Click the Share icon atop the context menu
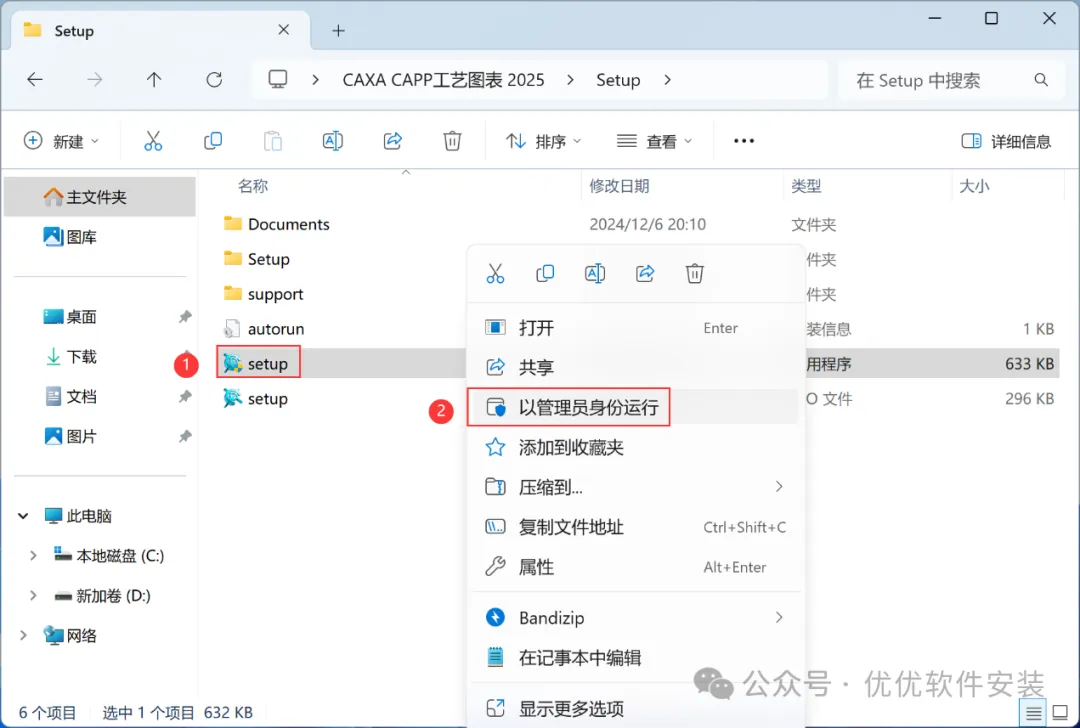1080x728 pixels. [645, 273]
